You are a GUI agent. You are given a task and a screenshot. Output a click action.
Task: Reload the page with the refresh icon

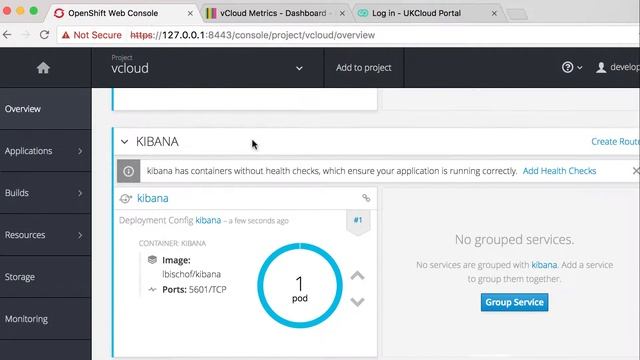coord(44,35)
